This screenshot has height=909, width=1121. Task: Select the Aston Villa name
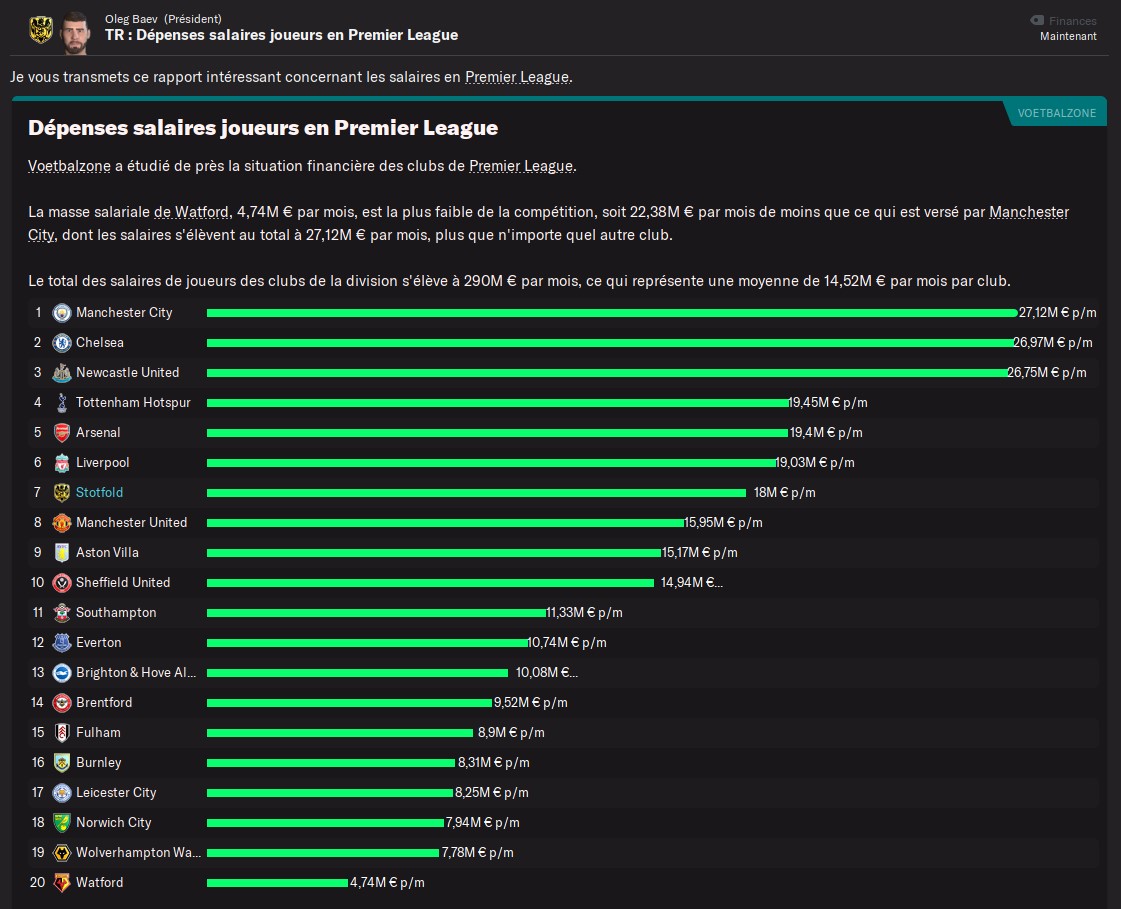(107, 553)
